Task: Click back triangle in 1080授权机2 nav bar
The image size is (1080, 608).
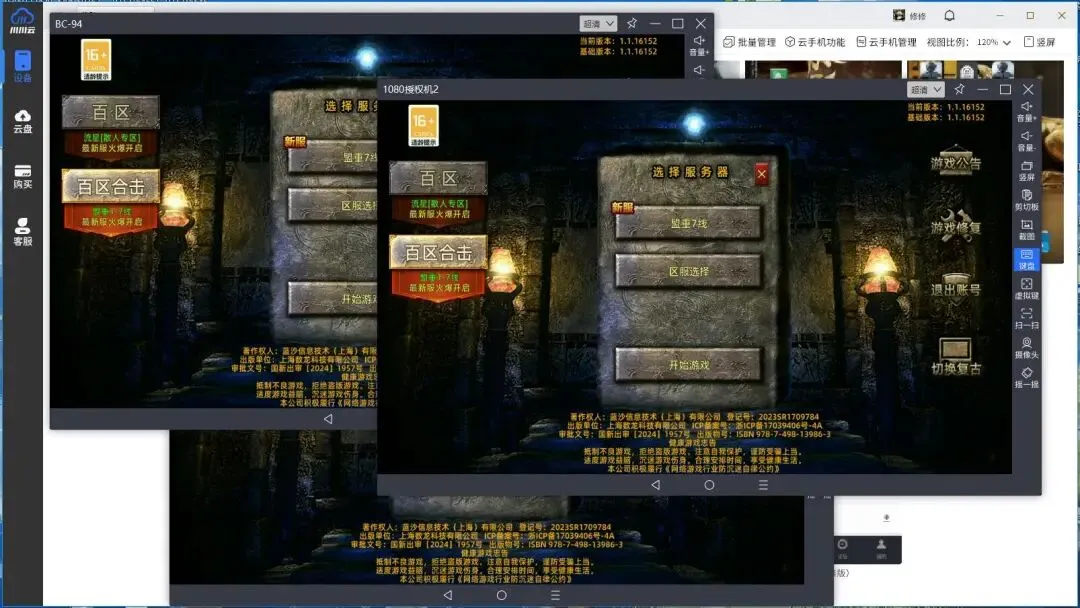Action: coord(656,485)
